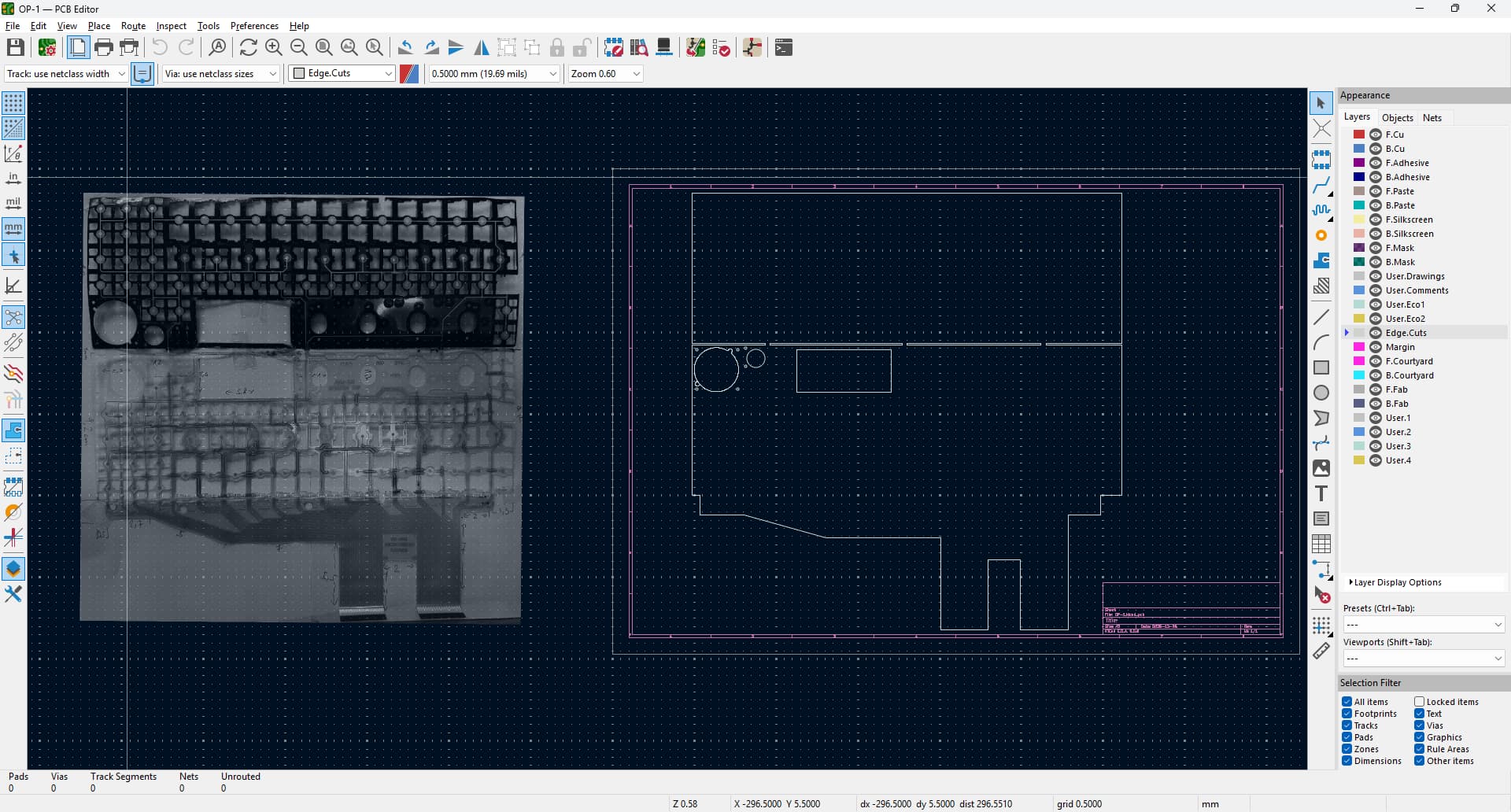Activate the Draw rectangle tool
Screen dimensions: 1511x812
point(1321,367)
